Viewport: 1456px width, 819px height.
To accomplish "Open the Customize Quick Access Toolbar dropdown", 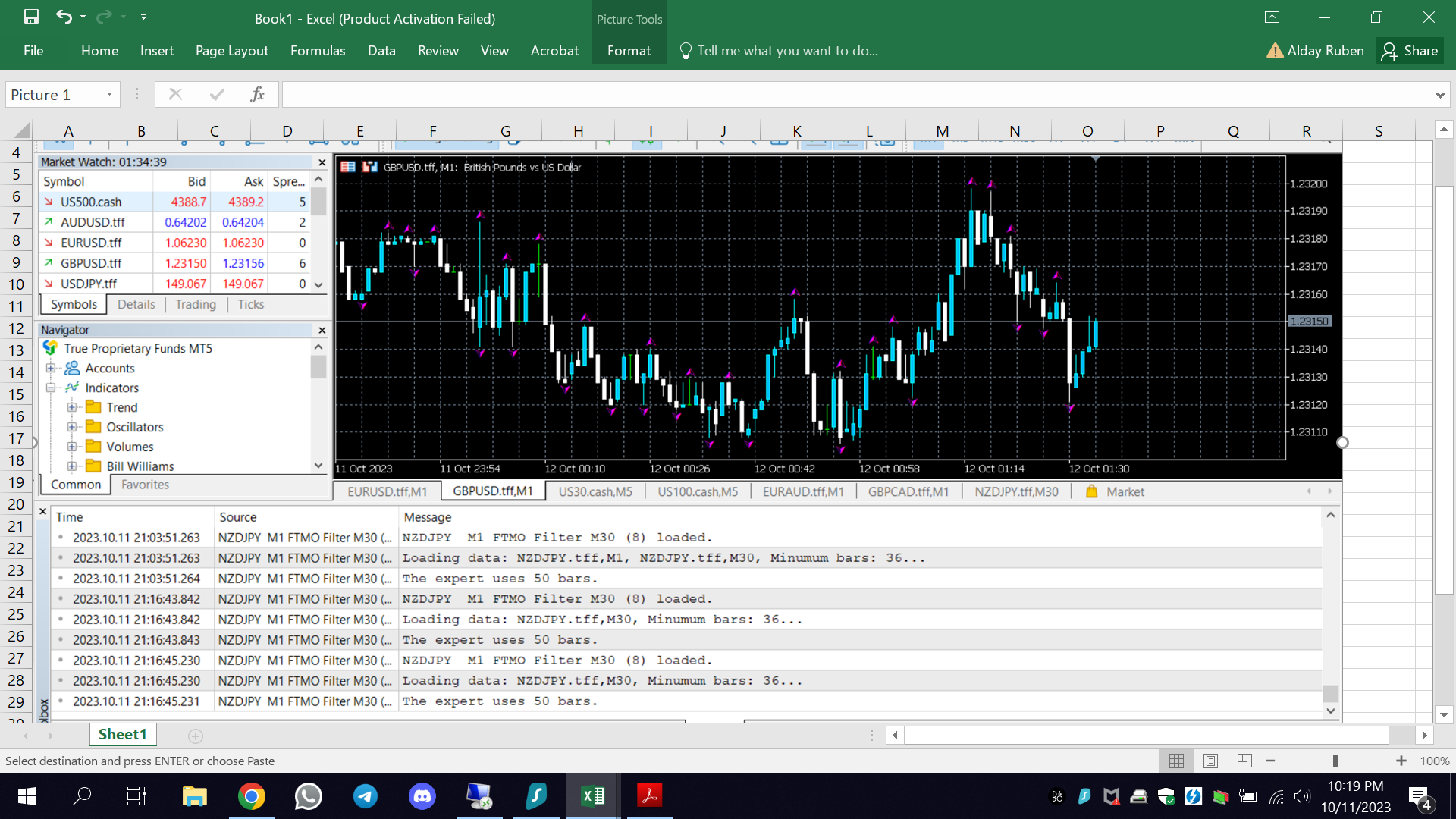I will tap(143, 17).
